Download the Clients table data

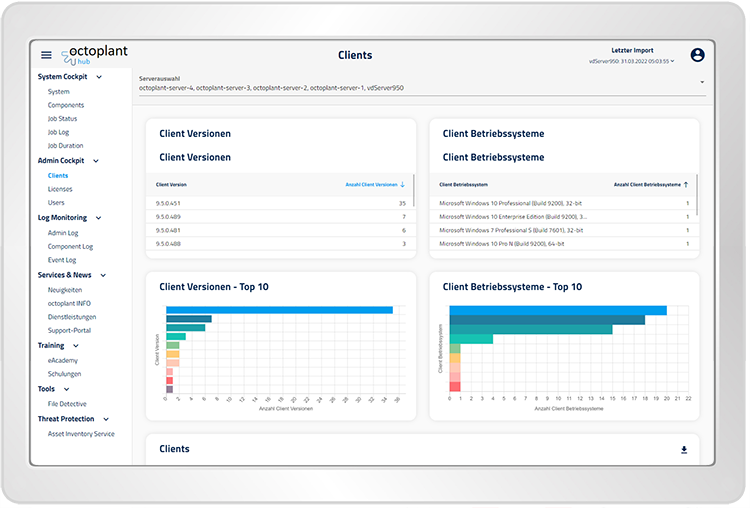[684, 450]
